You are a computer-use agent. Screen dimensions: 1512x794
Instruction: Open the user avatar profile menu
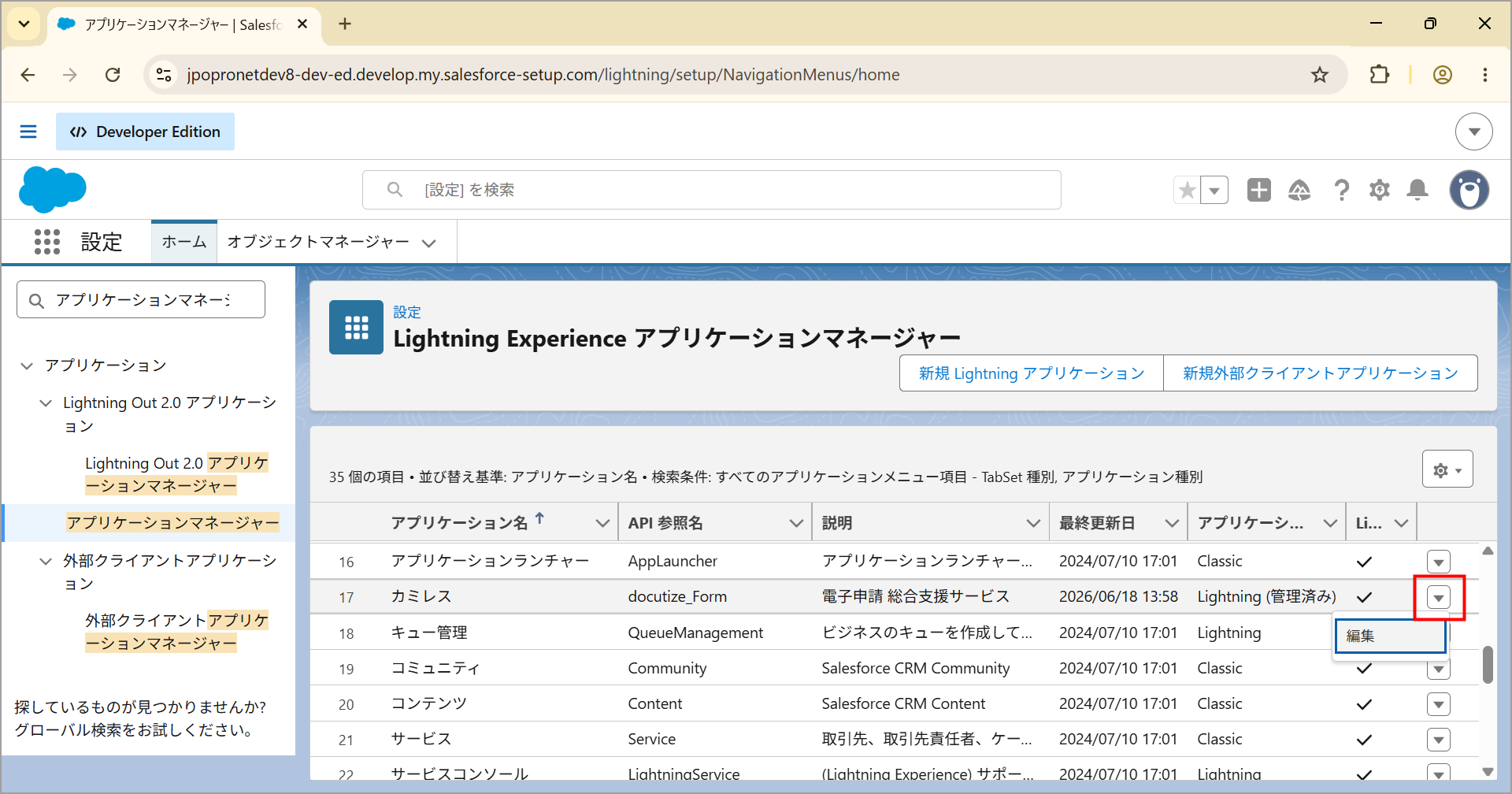[x=1469, y=190]
